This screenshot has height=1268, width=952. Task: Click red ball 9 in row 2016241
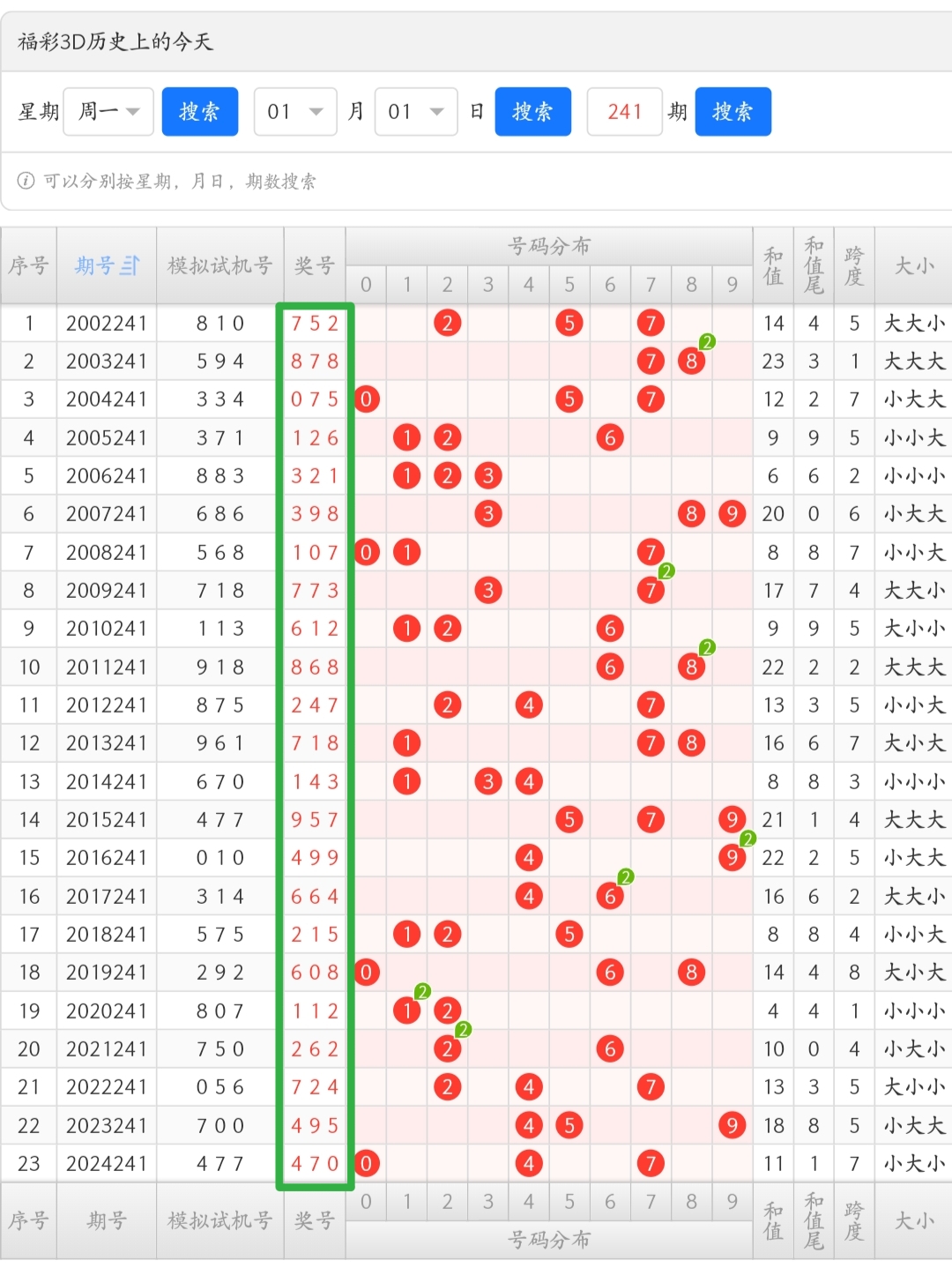(x=733, y=858)
